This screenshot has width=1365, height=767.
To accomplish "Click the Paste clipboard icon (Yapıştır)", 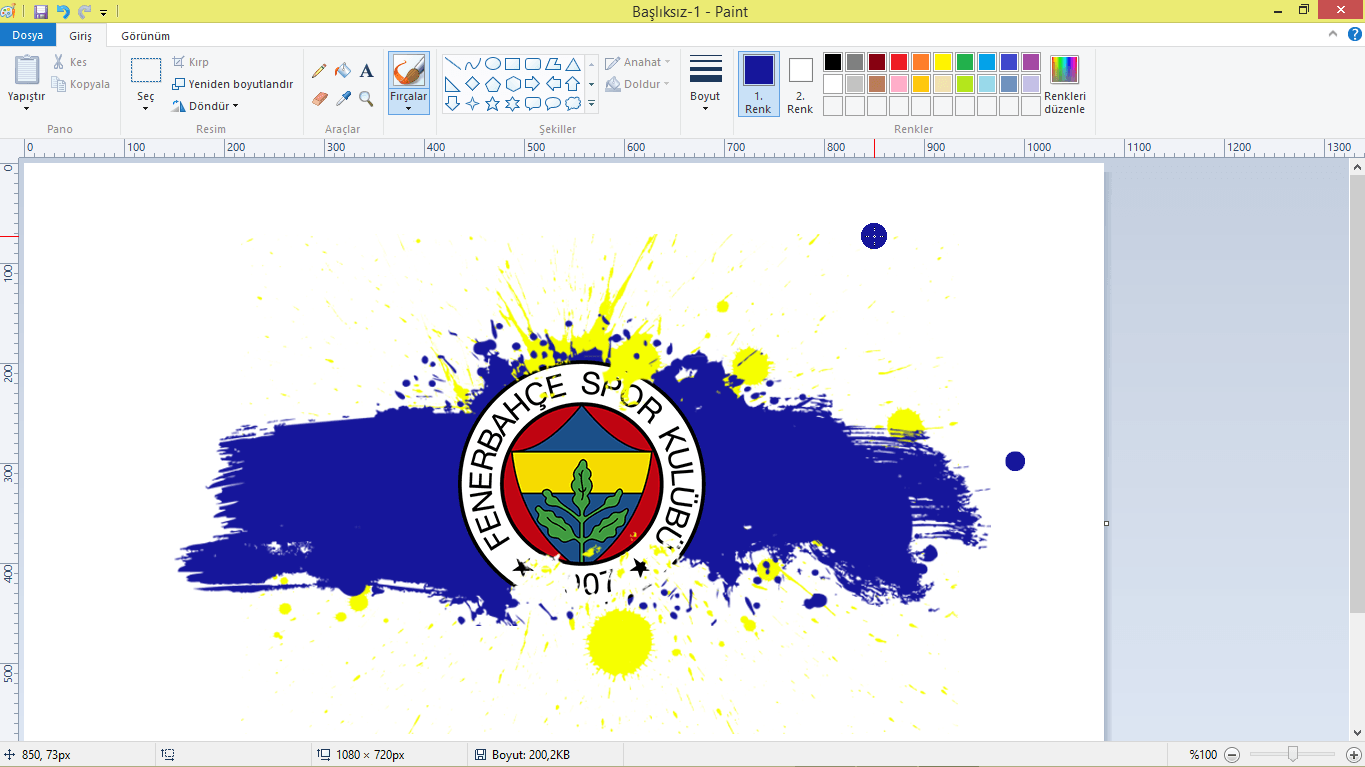I will tap(27, 70).
